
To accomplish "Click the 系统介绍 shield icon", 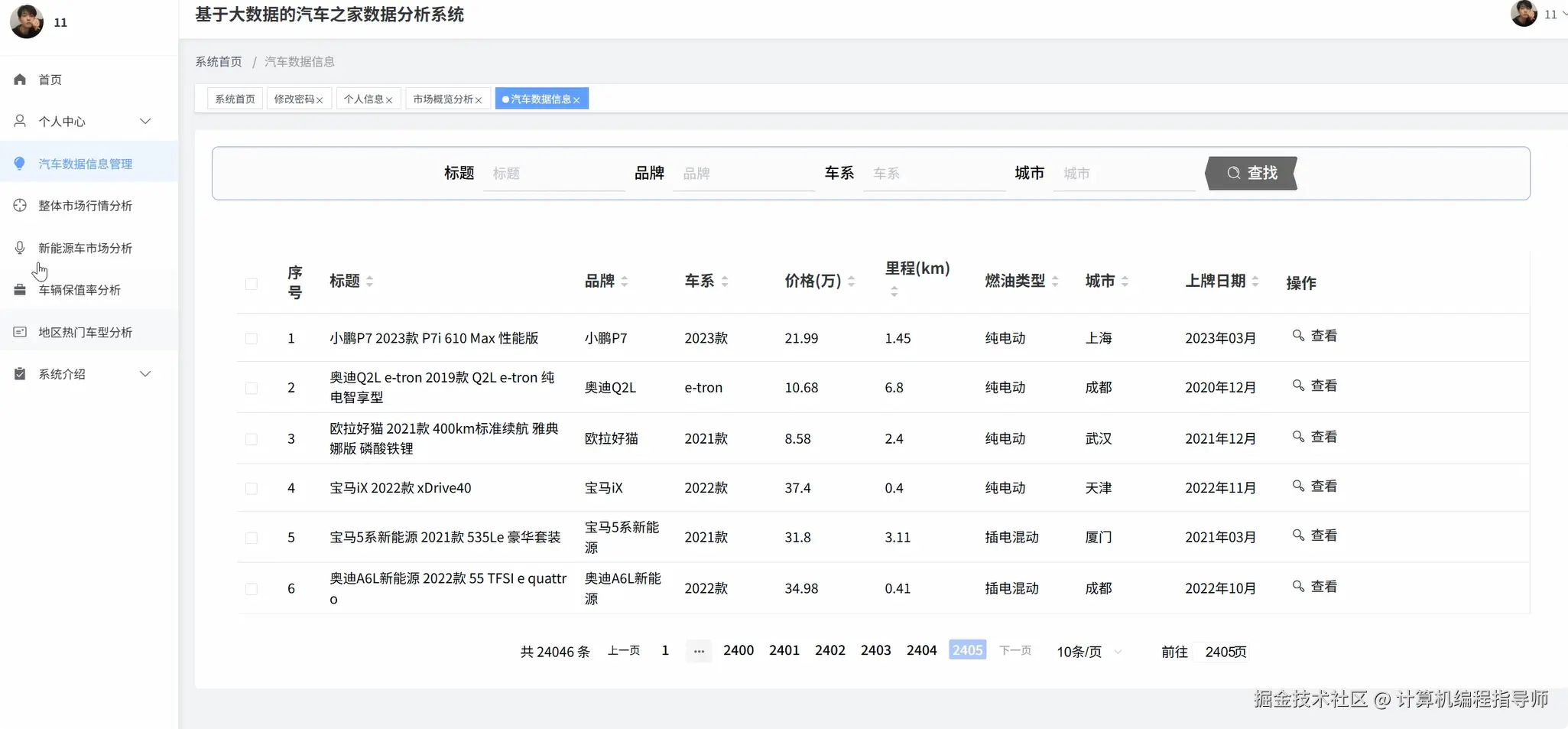I will (18, 373).
